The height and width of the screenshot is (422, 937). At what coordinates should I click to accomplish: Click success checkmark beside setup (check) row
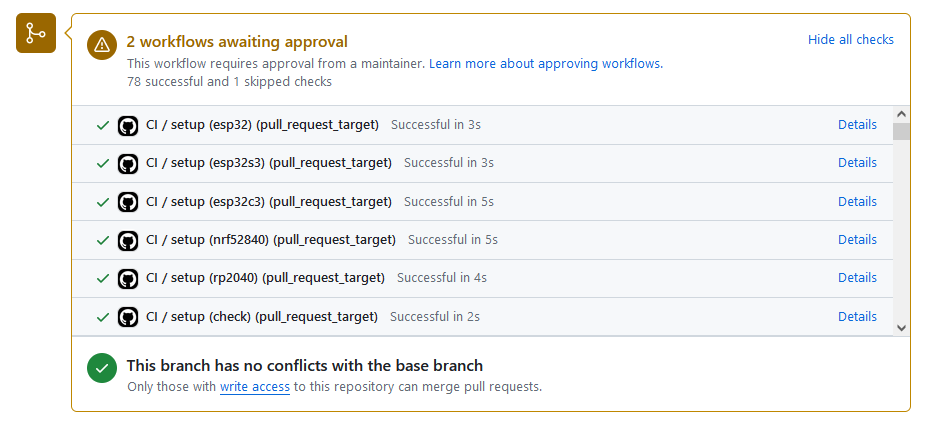click(102, 317)
